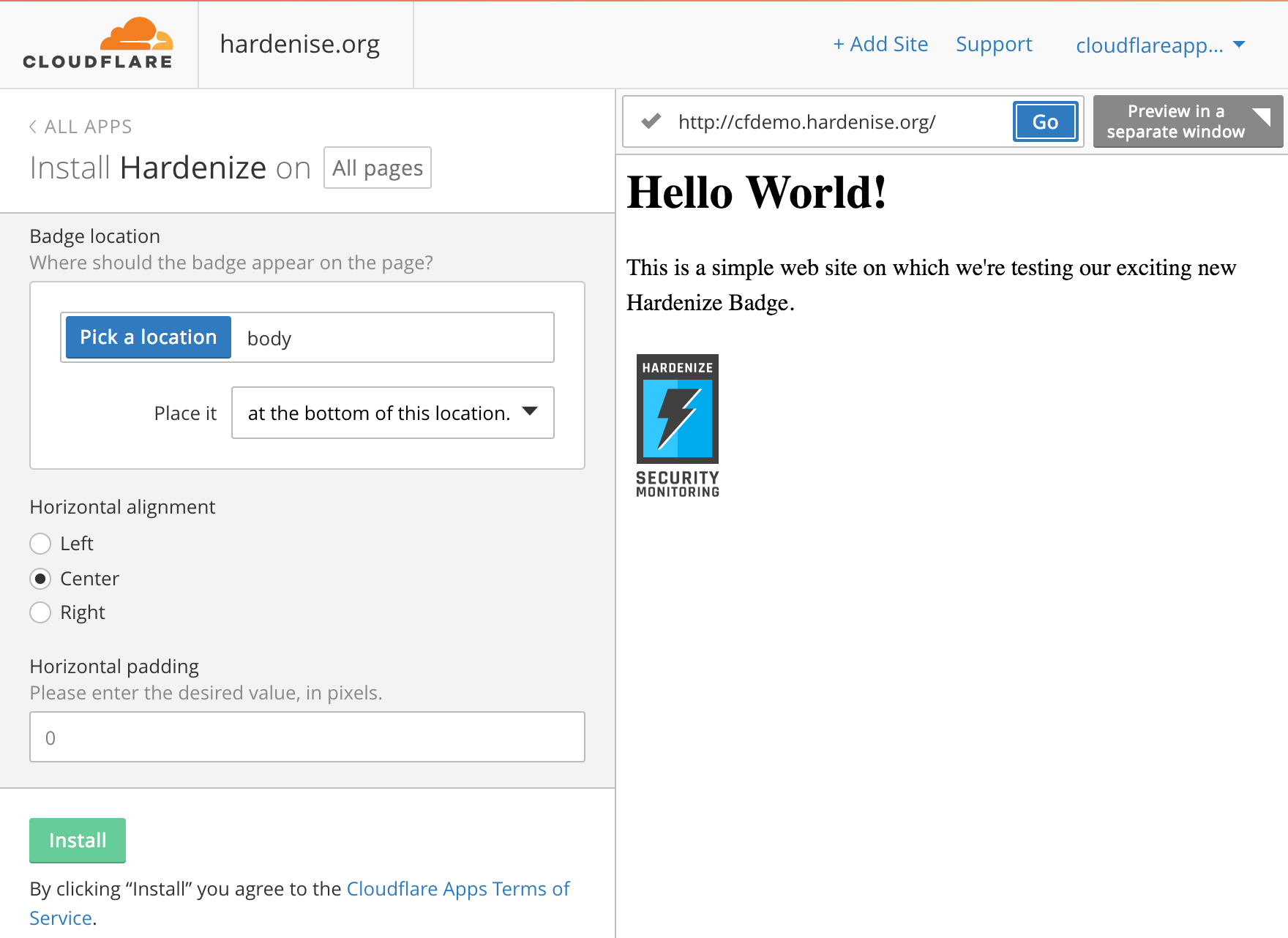Select the Left alignment radio button
This screenshot has width=1288, height=938.
click(40, 544)
